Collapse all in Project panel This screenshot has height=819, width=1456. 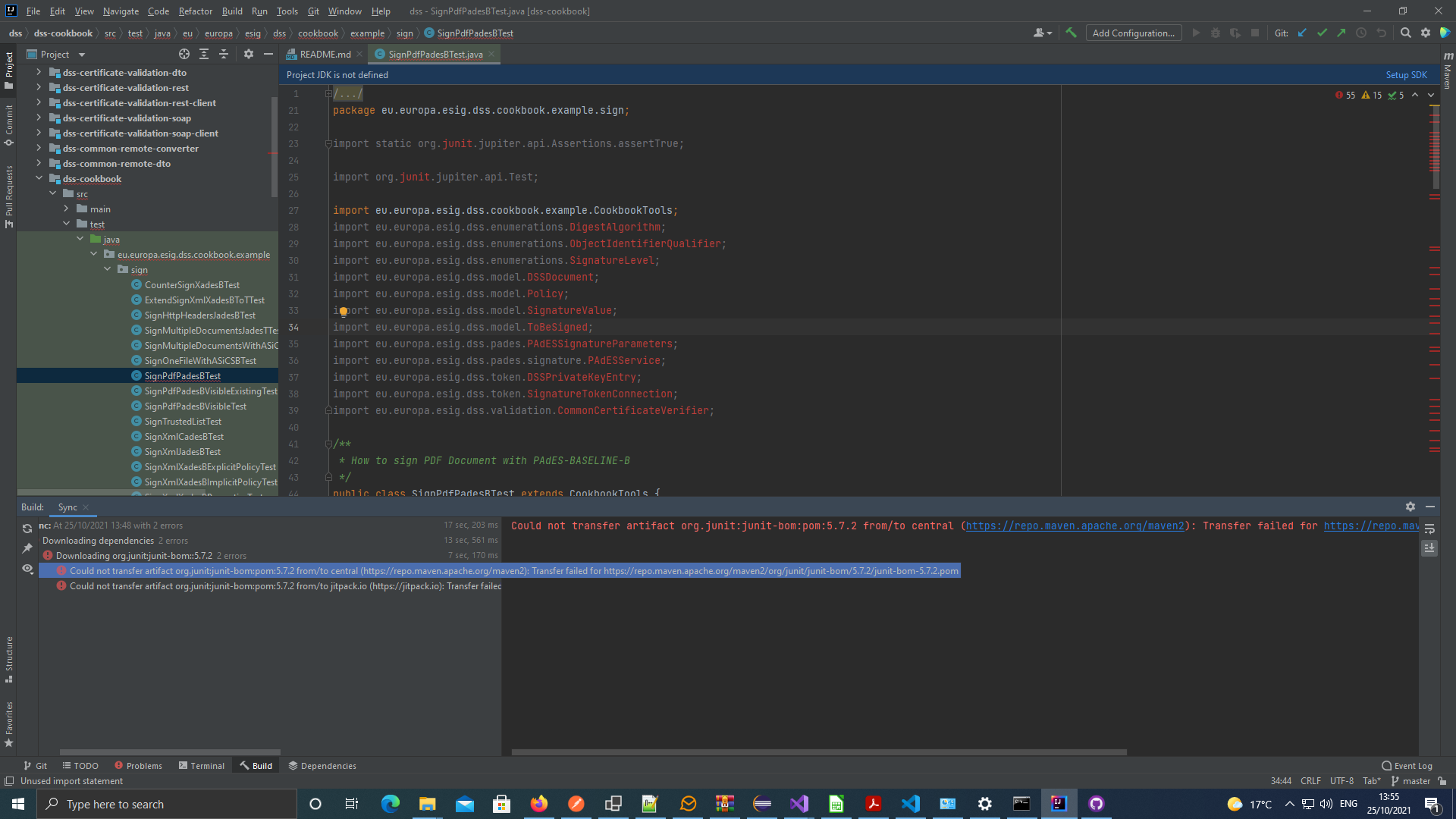coord(223,54)
